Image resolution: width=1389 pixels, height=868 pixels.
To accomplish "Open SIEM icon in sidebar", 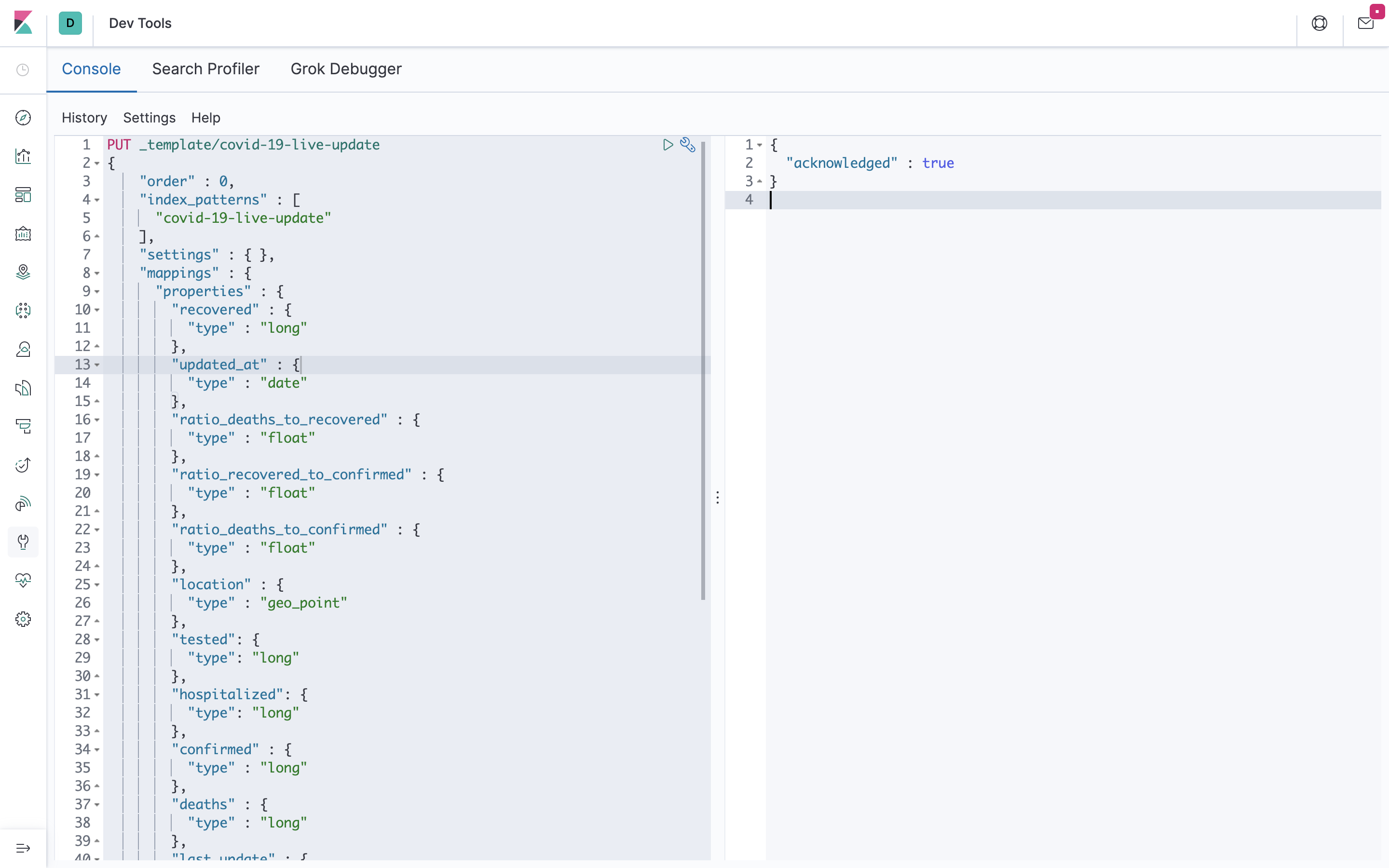I will click(23, 503).
